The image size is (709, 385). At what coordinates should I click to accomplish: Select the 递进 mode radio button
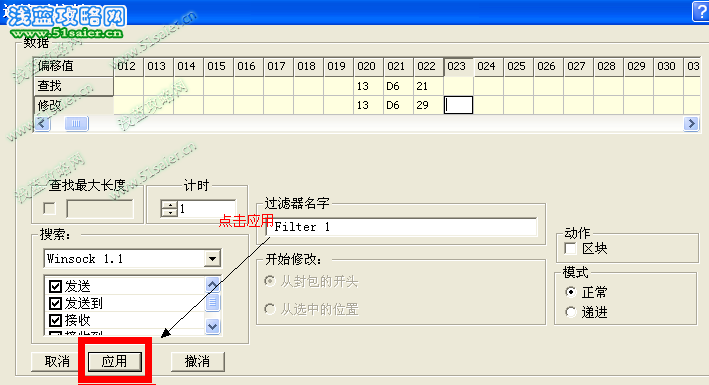pos(571,312)
